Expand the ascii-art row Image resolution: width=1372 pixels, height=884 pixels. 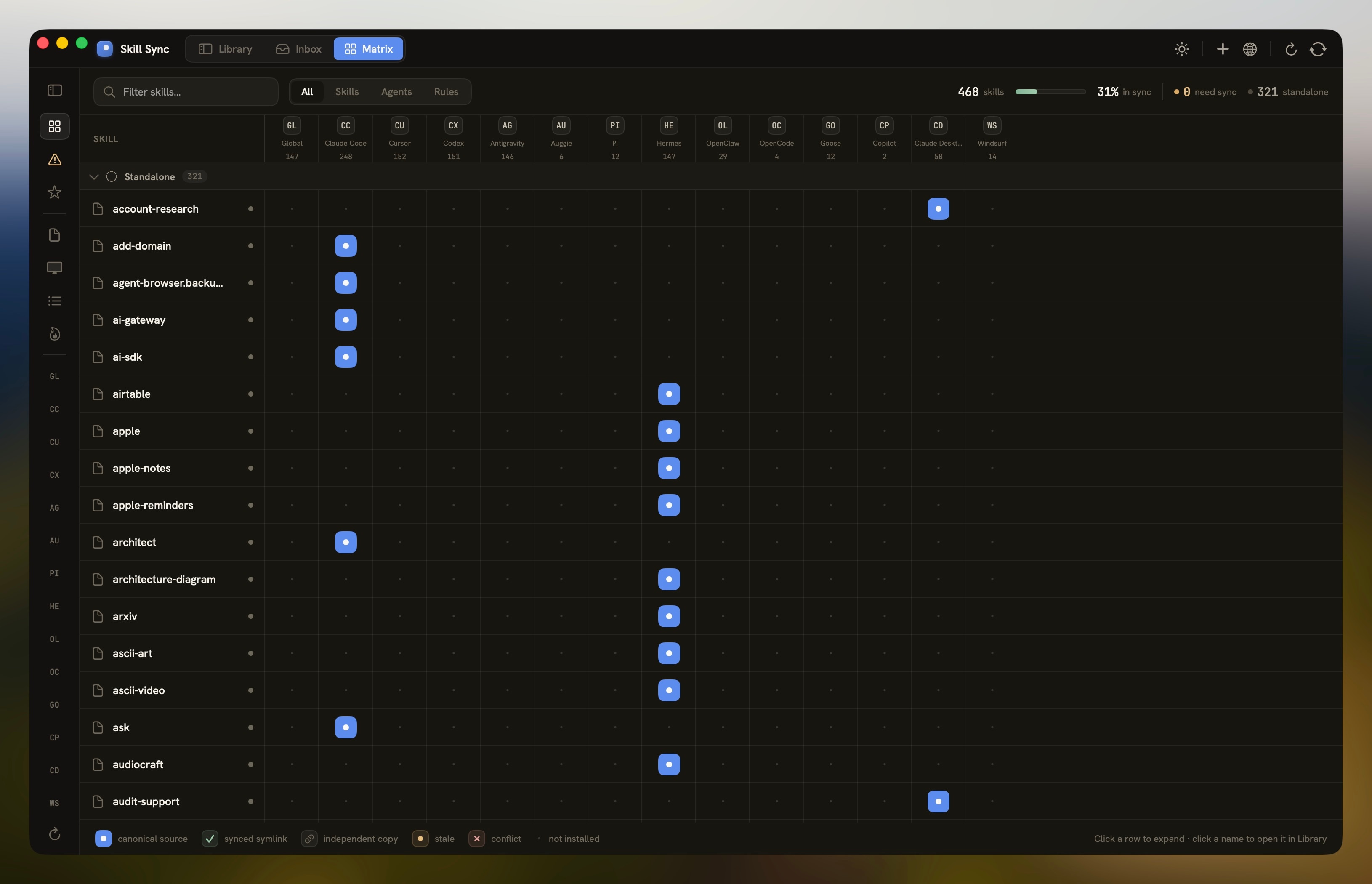pos(710,653)
